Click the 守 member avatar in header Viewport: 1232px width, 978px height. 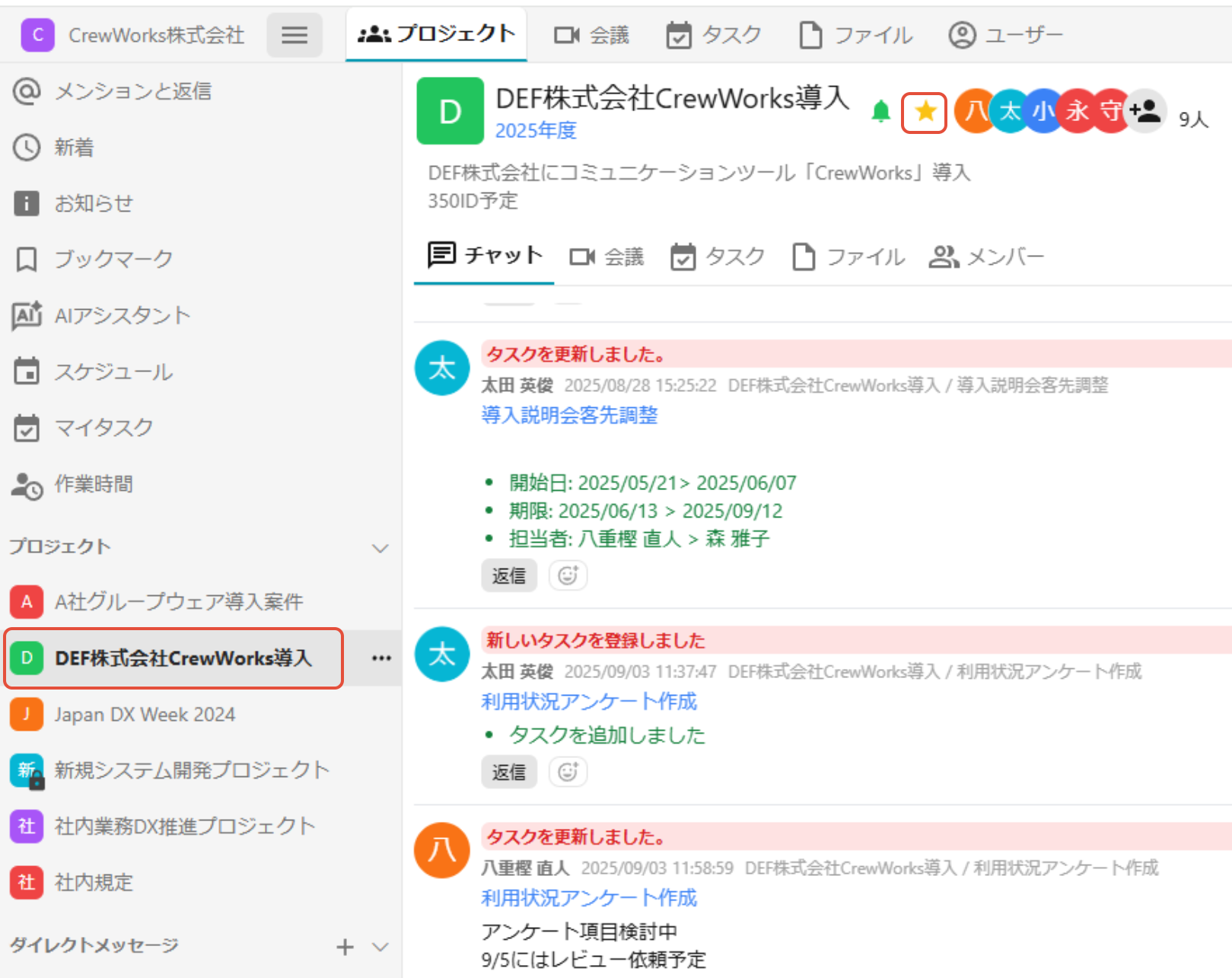tap(1110, 111)
